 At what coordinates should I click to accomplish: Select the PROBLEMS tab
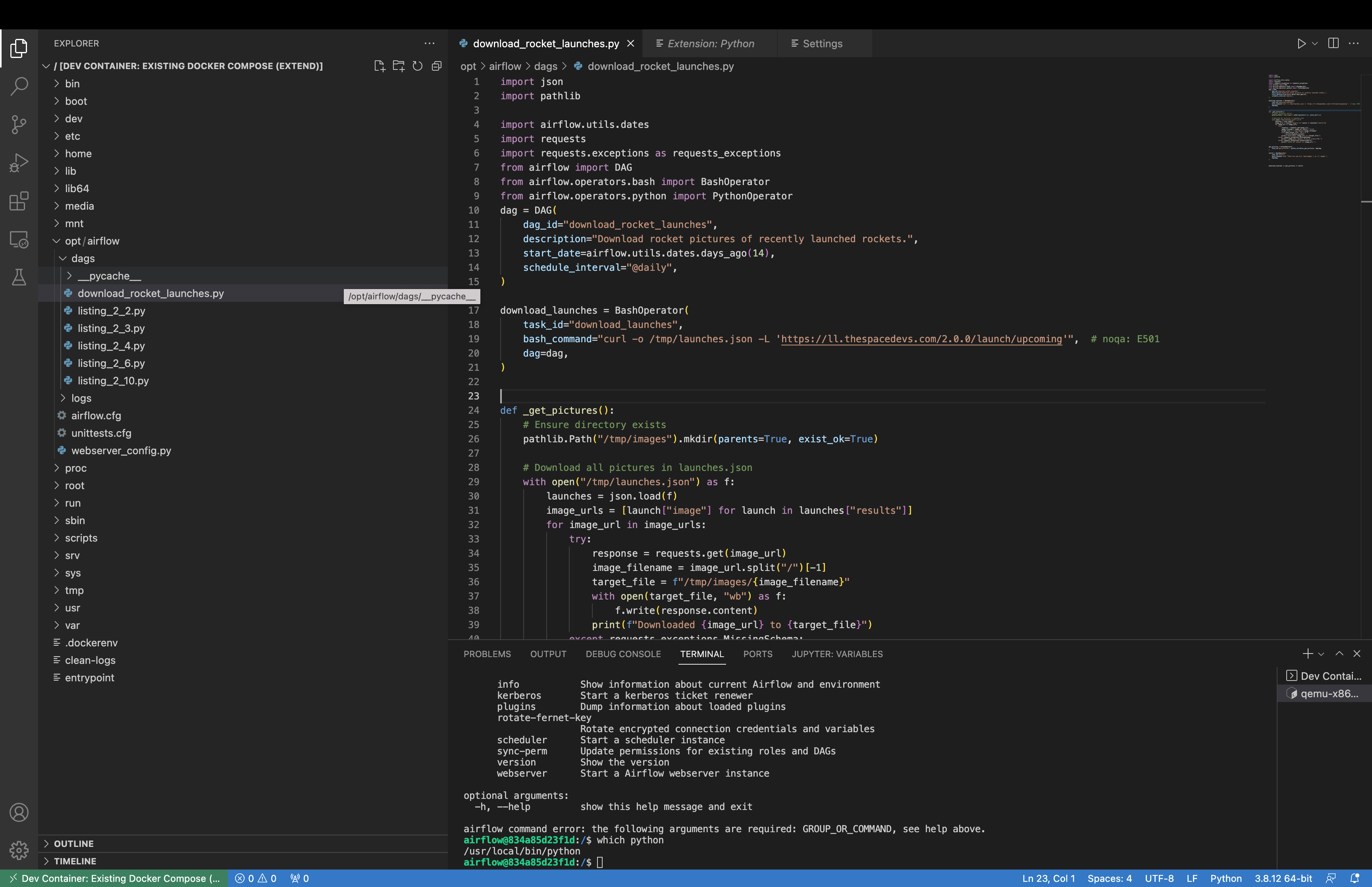[487, 654]
